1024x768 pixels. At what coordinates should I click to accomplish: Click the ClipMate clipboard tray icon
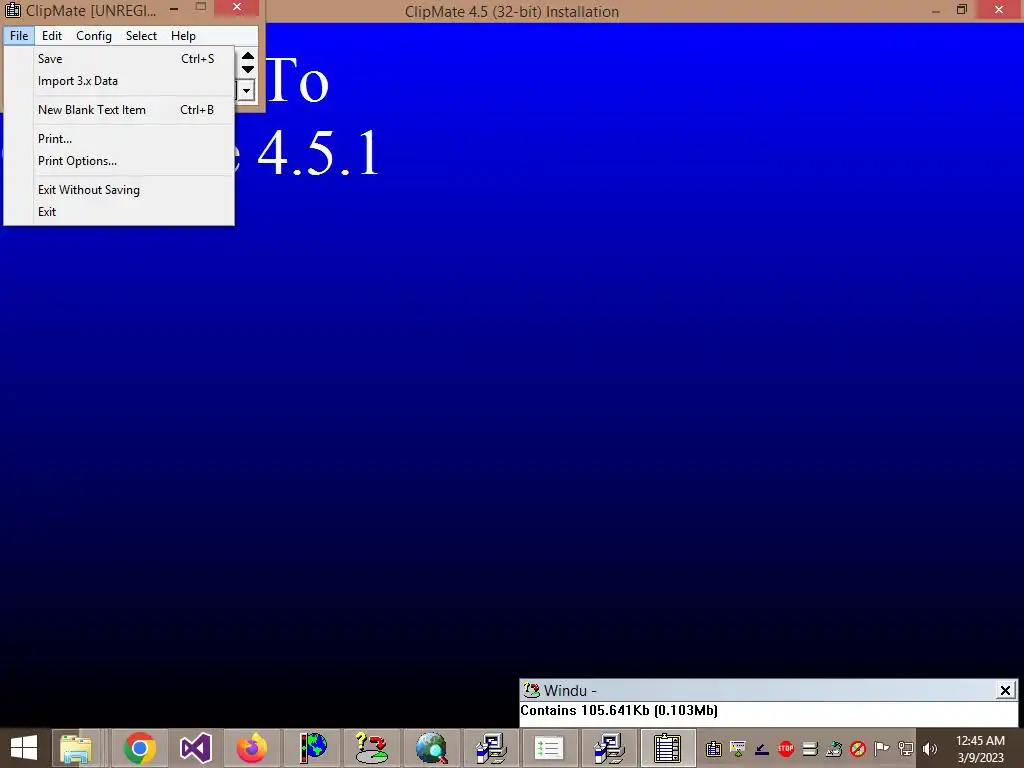(714, 748)
